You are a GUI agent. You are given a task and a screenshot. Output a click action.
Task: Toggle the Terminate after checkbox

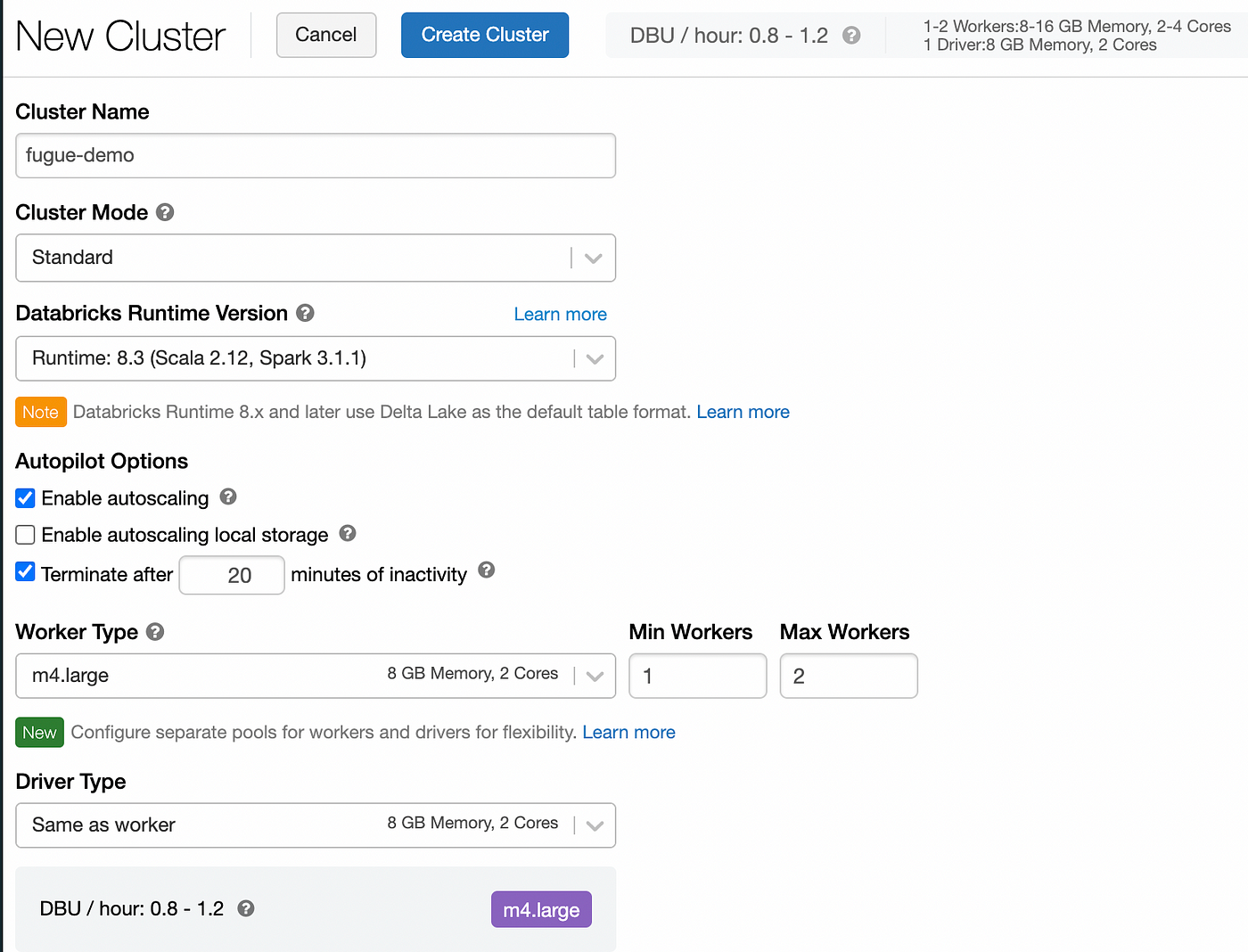(26, 572)
